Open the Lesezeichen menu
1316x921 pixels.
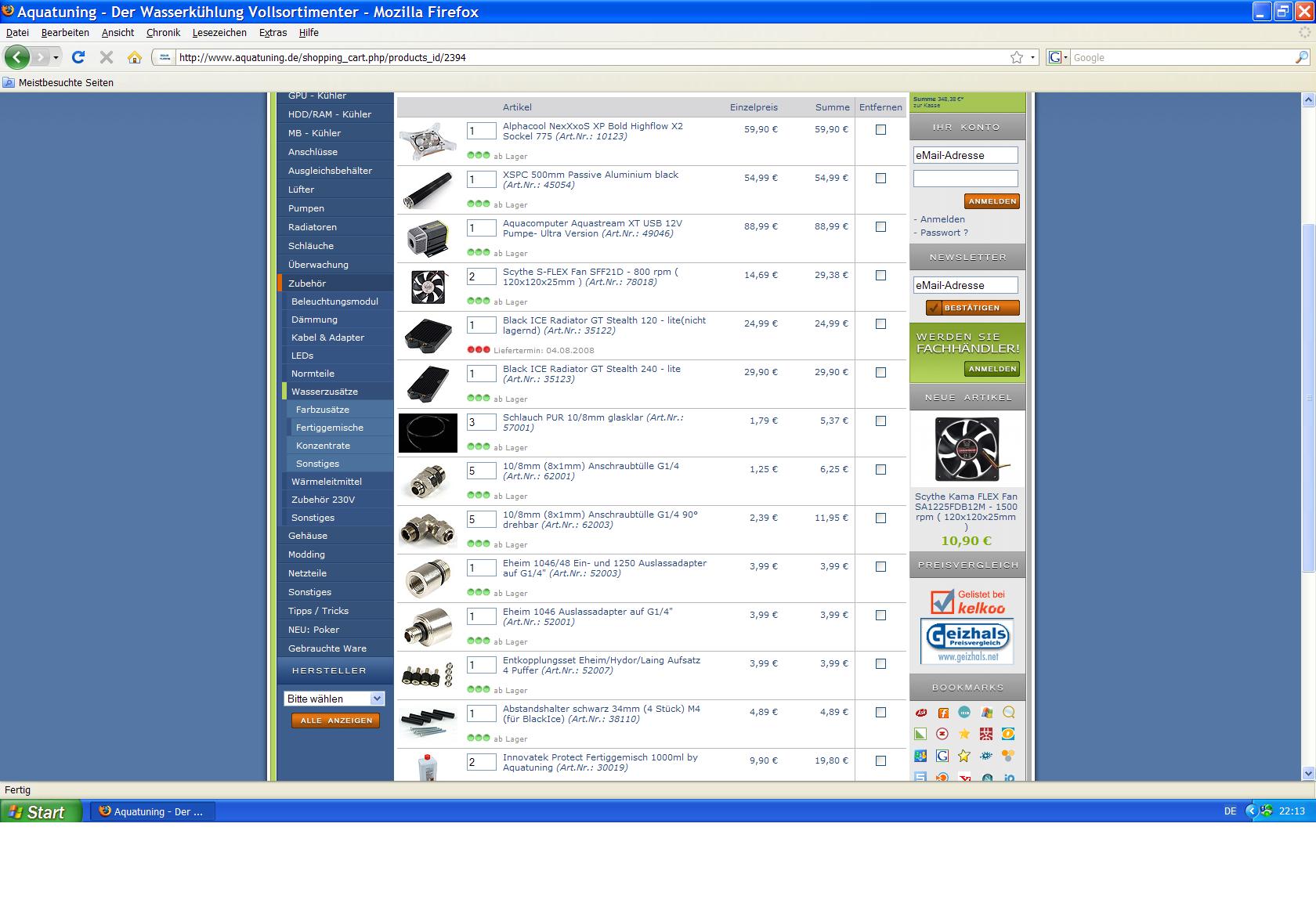[219, 33]
